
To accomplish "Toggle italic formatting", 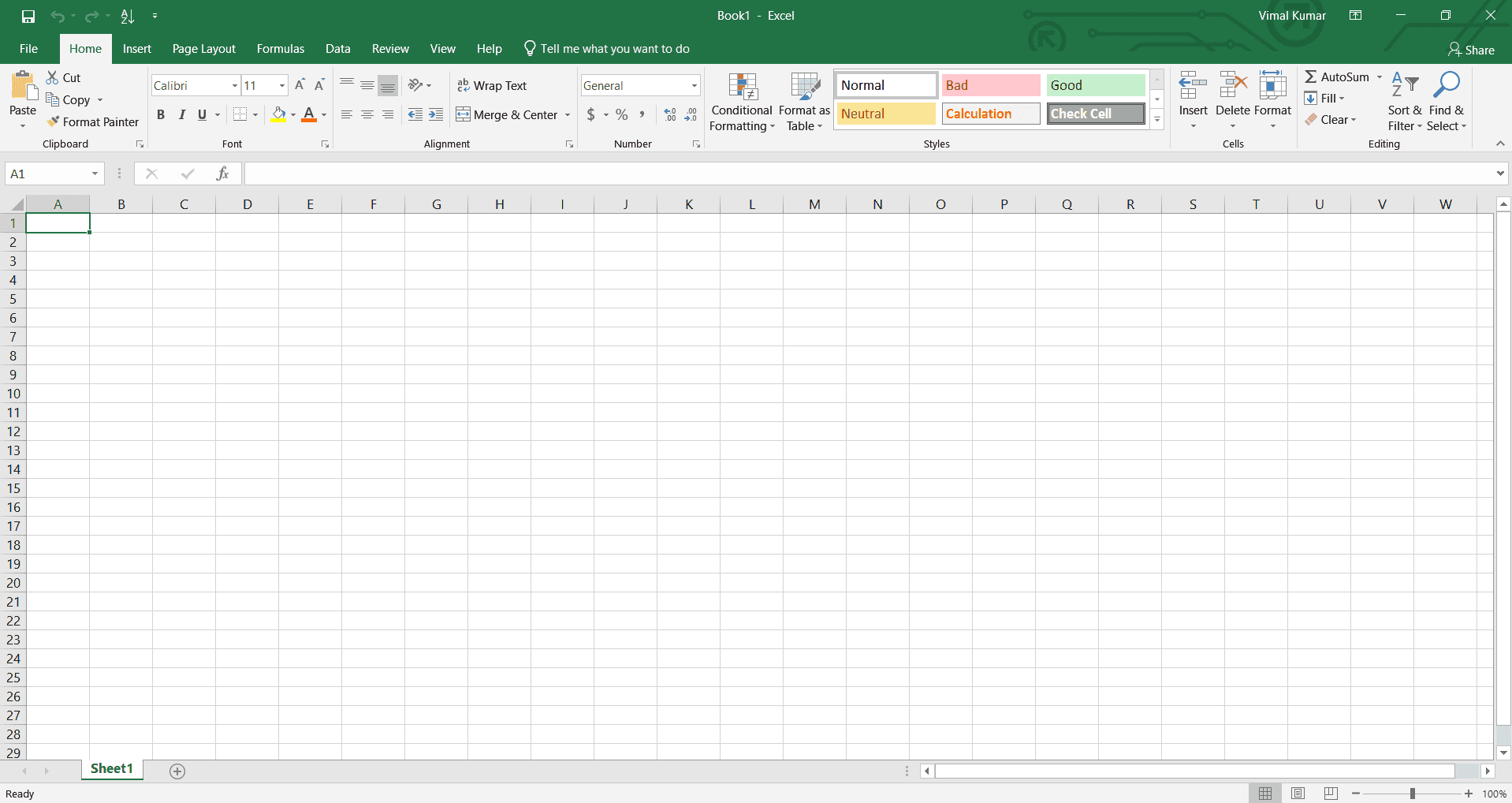I will tap(181, 114).
